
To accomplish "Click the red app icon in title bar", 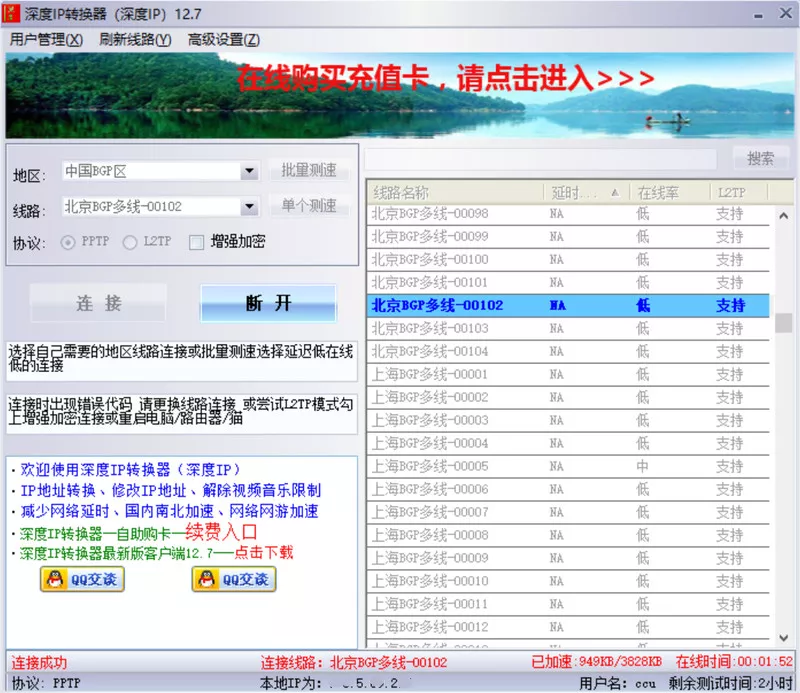I will [11, 14].
